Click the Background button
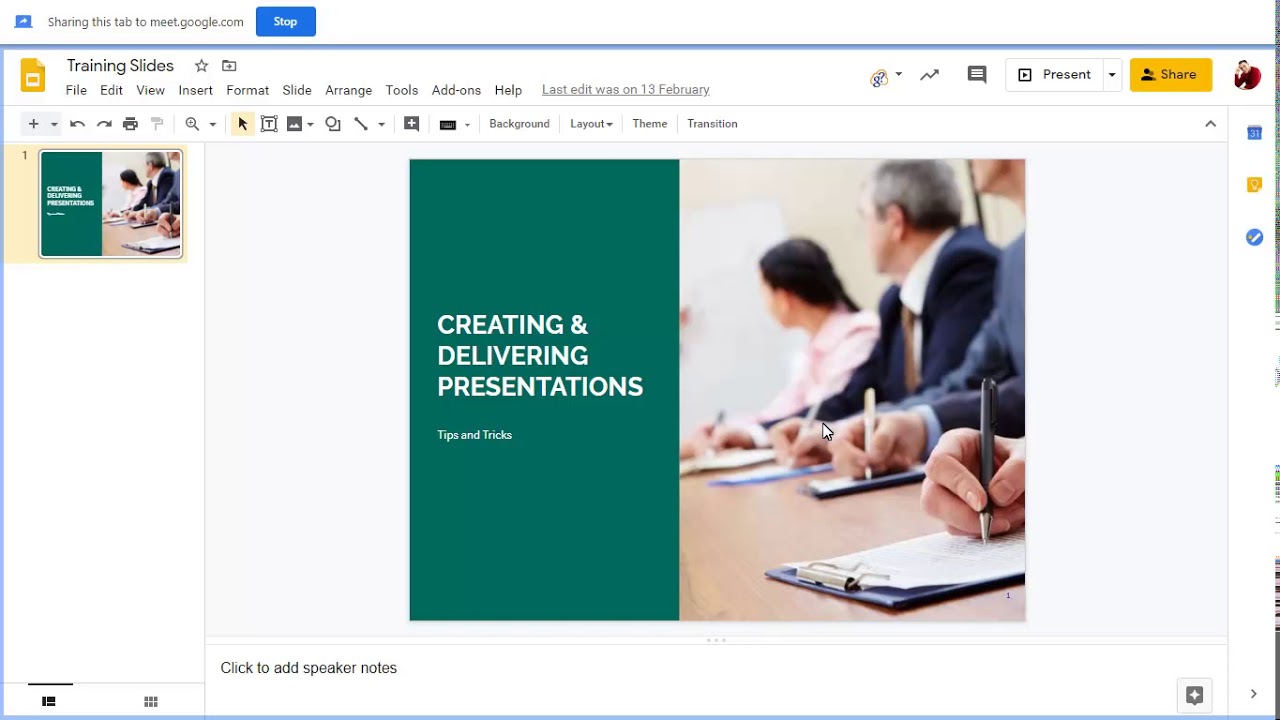The height and width of the screenshot is (720, 1280). point(519,124)
